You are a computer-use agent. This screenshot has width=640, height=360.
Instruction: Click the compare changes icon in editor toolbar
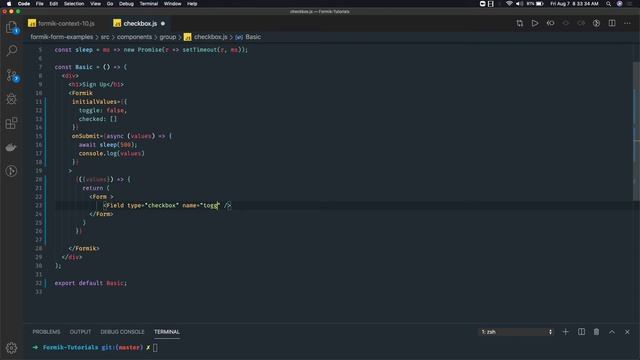click(520, 23)
